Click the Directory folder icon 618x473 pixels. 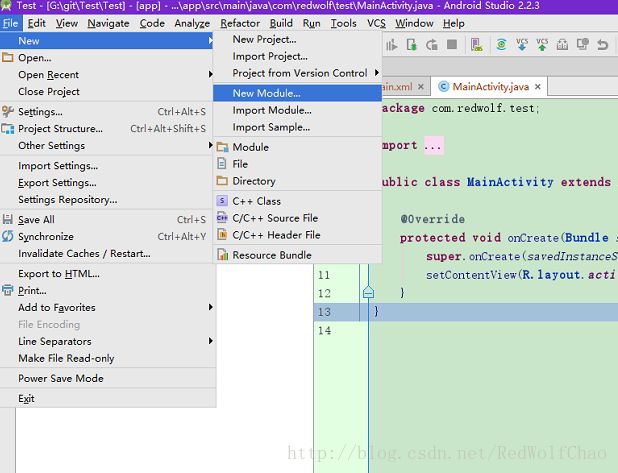point(222,181)
